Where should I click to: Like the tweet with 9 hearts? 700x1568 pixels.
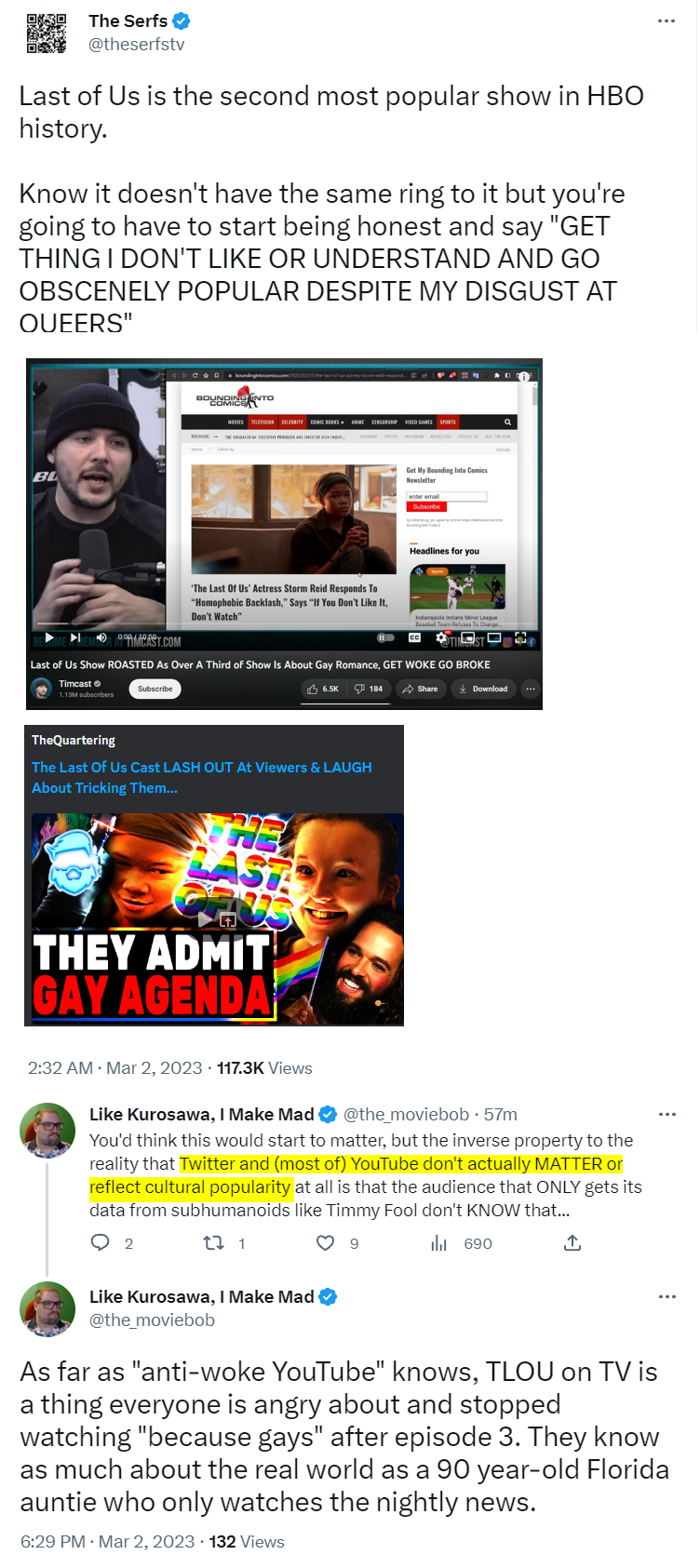(326, 1242)
